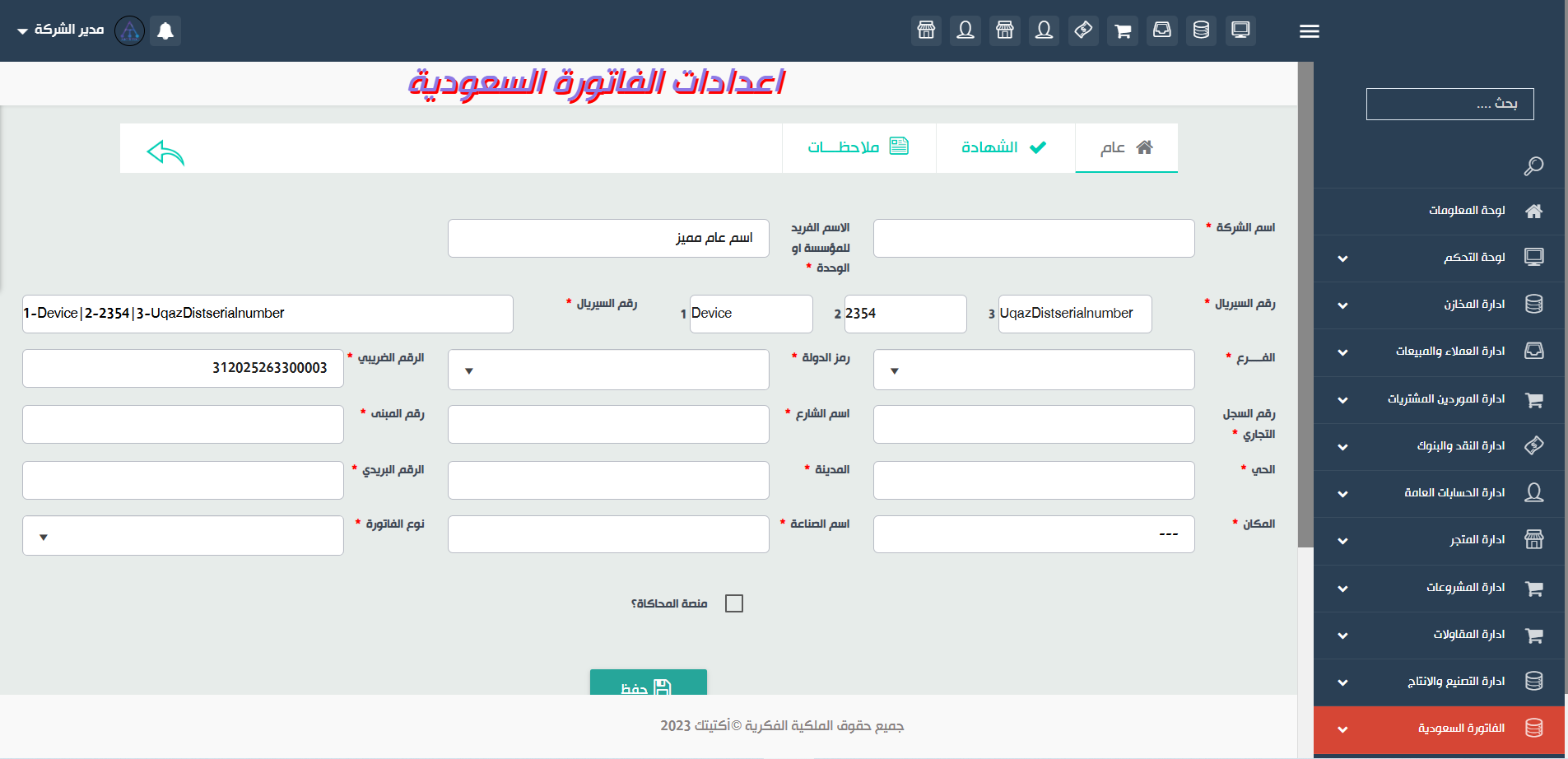Switch to the ملاحظات tab

pyautogui.click(x=858, y=148)
